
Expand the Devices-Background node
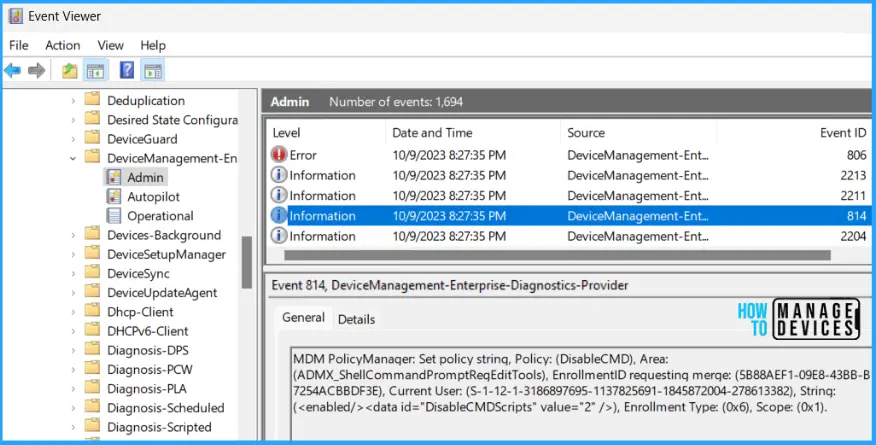(x=73, y=235)
